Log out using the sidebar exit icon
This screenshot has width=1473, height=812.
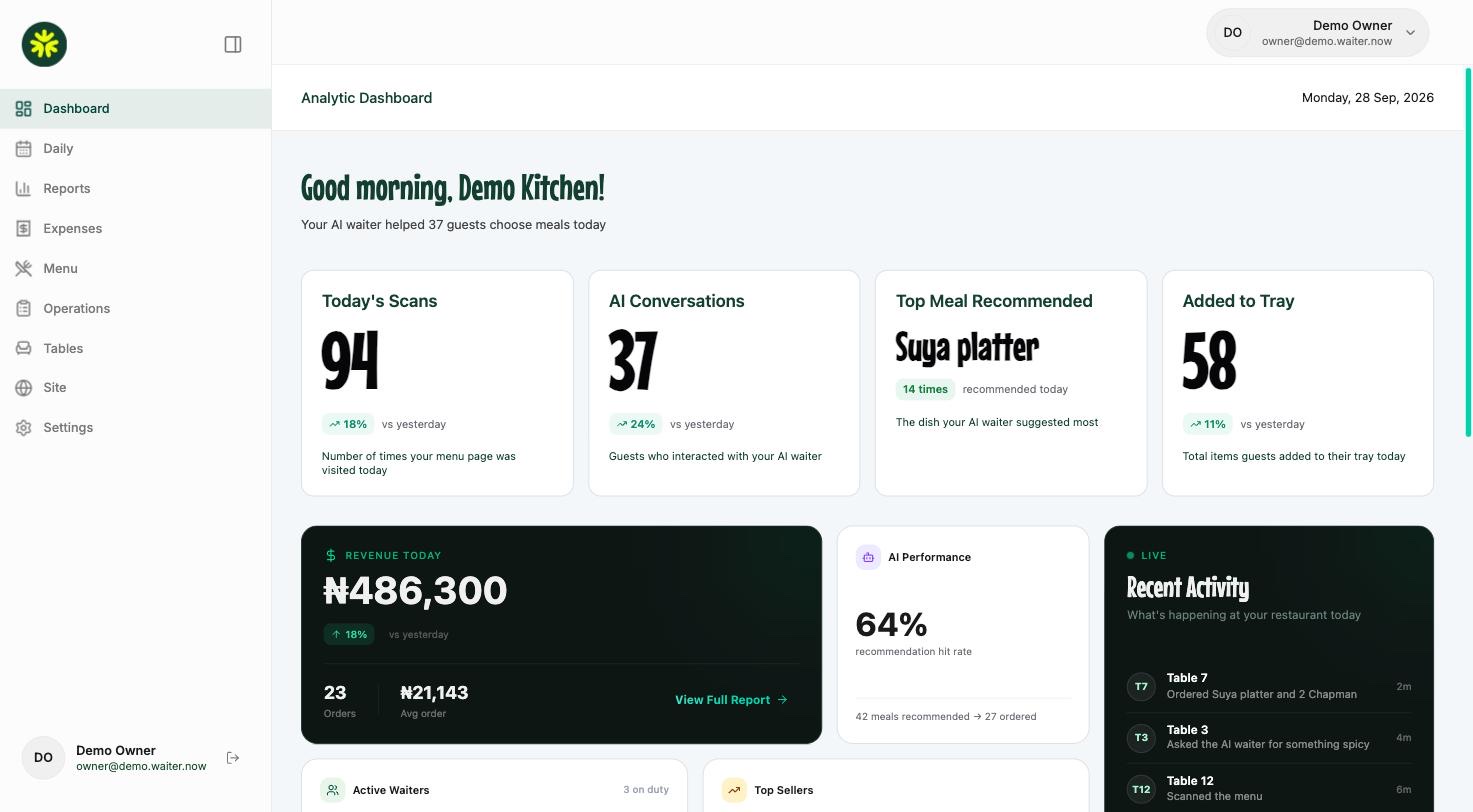[x=233, y=758]
